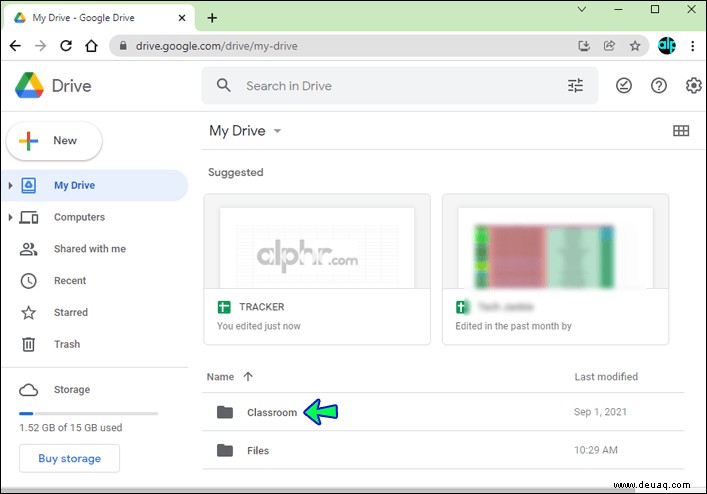Click the share page icon

pyautogui.click(x=609, y=46)
